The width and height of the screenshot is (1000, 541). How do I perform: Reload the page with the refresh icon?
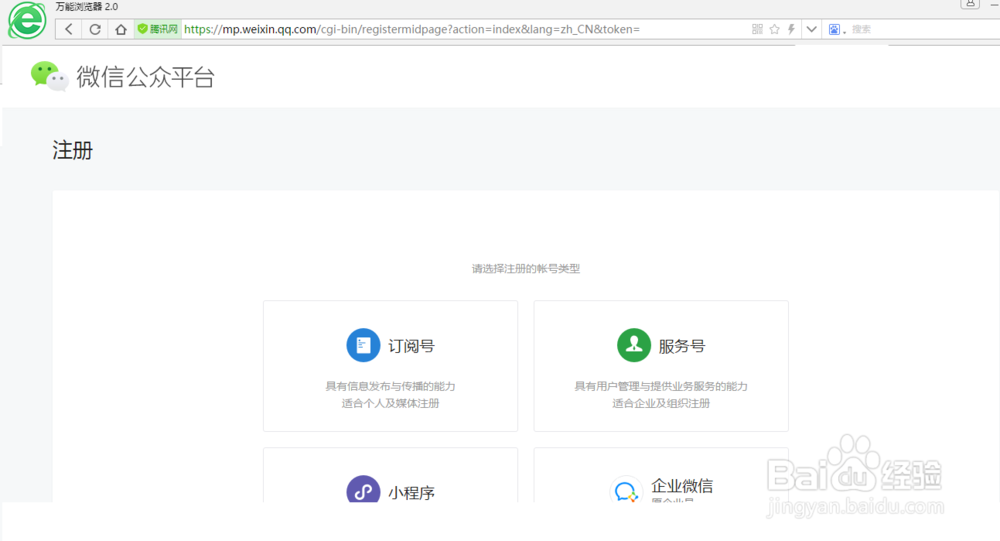tap(95, 29)
